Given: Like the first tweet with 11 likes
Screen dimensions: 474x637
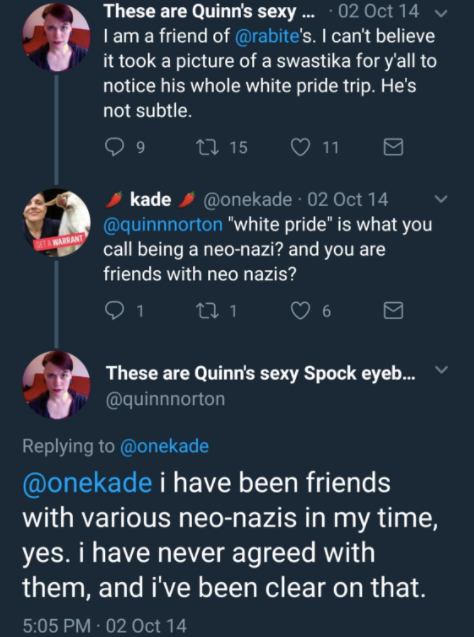Looking at the screenshot, I should coord(300,147).
